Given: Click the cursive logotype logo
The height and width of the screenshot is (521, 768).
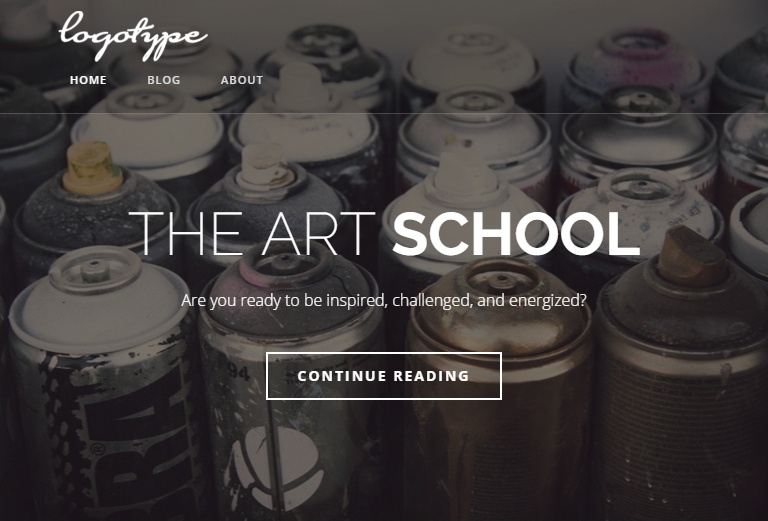Looking at the screenshot, I should (x=133, y=37).
